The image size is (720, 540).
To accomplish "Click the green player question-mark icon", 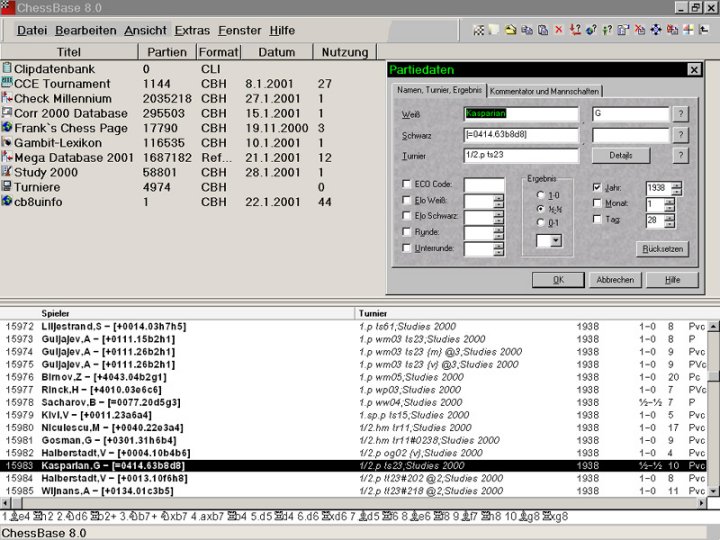I will [607, 30].
